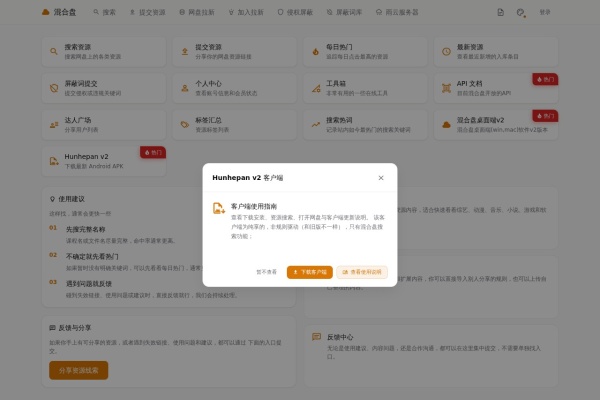600x400 pixels.
Task: Open 搜索 in top navigation
Action: coord(104,12)
